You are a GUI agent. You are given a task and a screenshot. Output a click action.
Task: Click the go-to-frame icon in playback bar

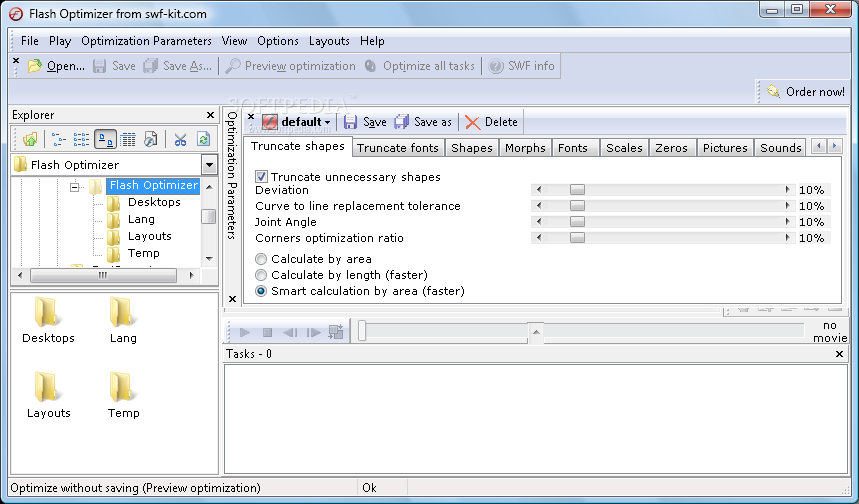point(336,331)
